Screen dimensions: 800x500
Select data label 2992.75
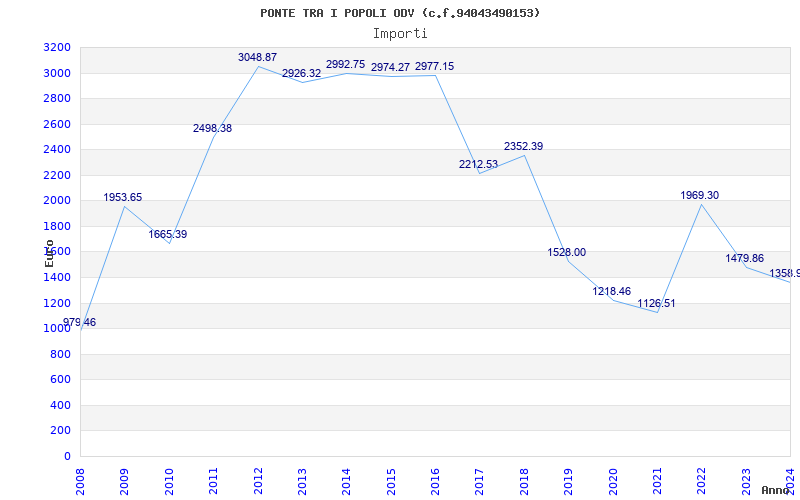tap(345, 65)
